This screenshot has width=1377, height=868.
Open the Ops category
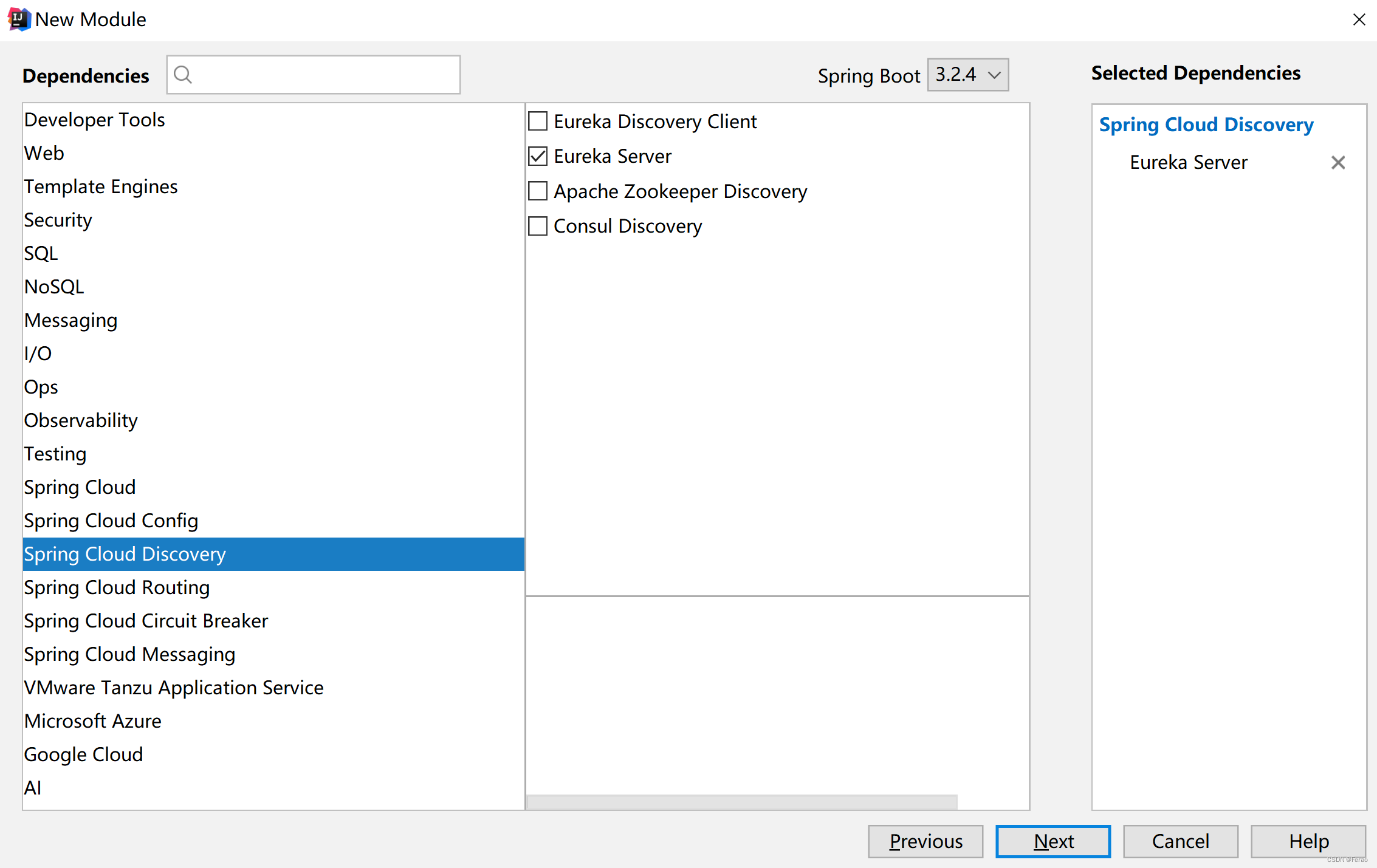pos(273,387)
